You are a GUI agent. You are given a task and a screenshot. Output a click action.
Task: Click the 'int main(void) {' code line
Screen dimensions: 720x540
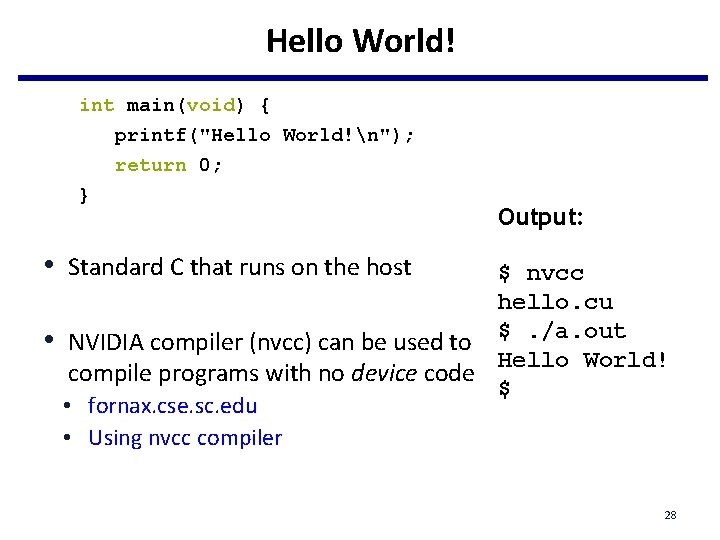click(174, 106)
